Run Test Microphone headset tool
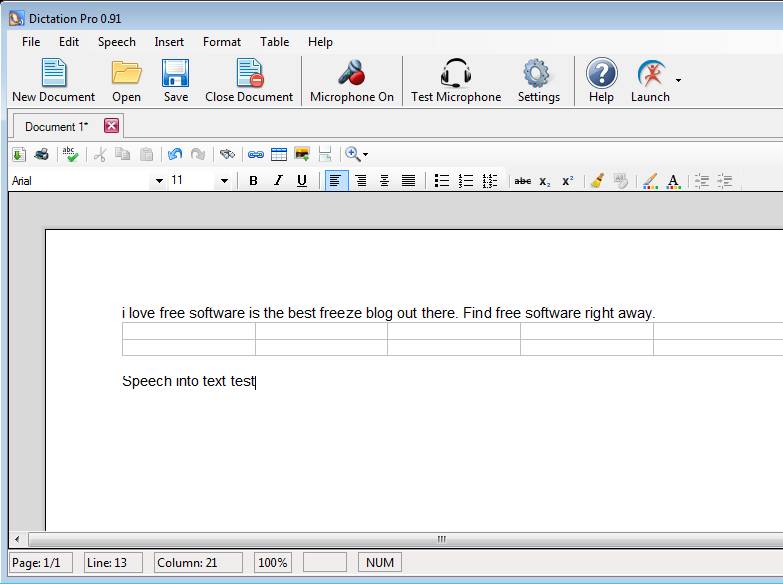The image size is (783, 584). 456,80
